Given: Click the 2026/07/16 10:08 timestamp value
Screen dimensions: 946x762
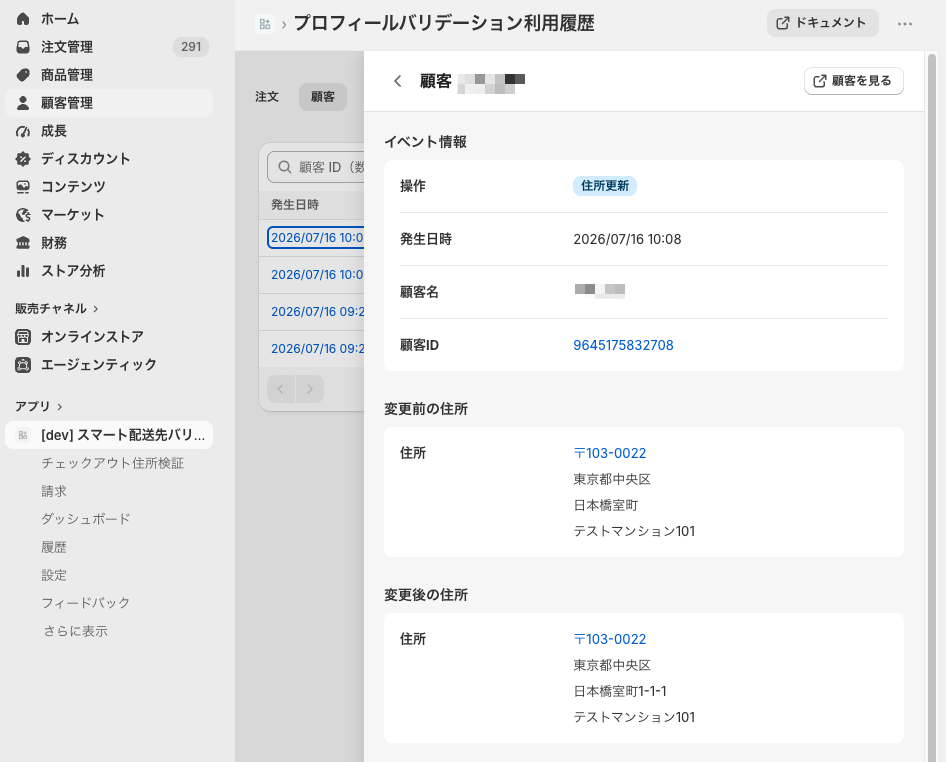Looking at the screenshot, I should [x=627, y=239].
